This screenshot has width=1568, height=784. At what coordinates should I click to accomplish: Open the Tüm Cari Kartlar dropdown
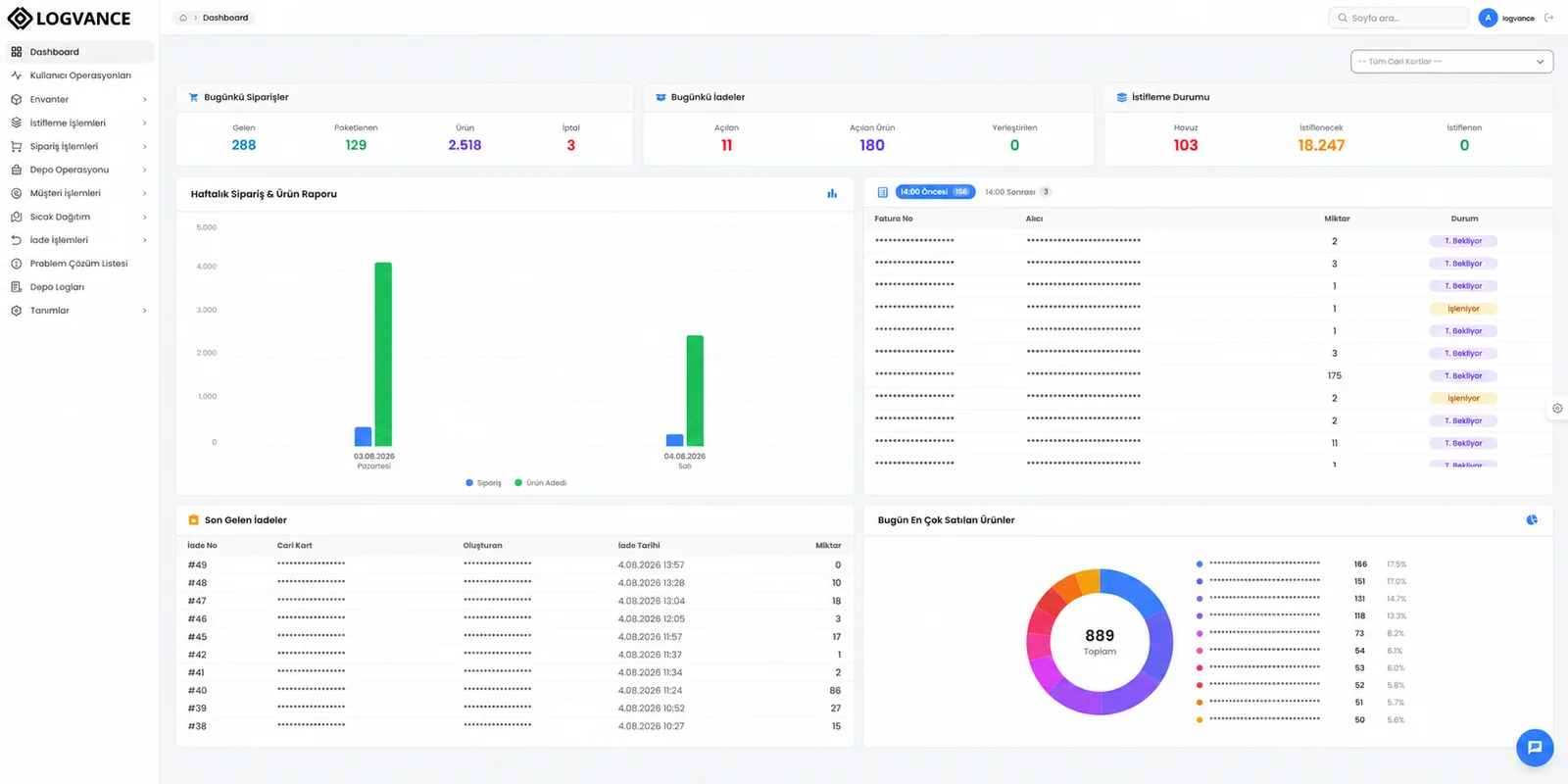point(1451,61)
